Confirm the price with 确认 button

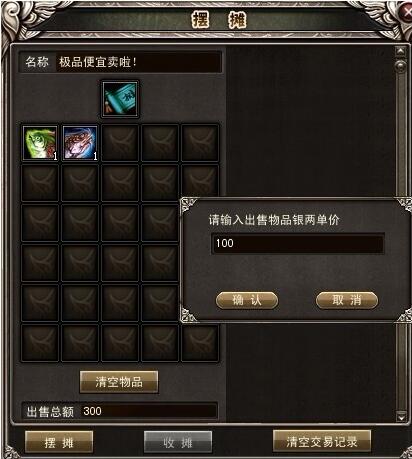coord(247,300)
